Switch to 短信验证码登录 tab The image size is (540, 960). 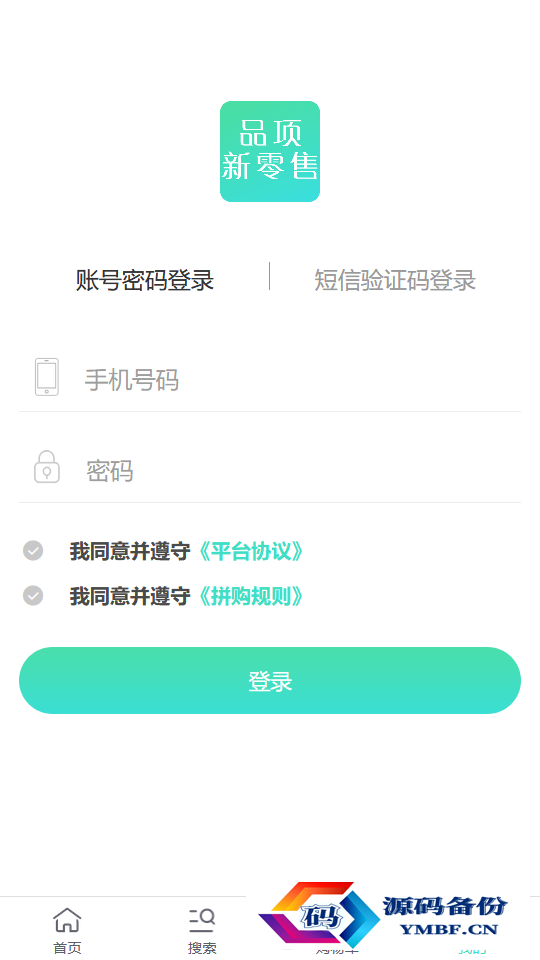pyautogui.click(x=395, y=280)
